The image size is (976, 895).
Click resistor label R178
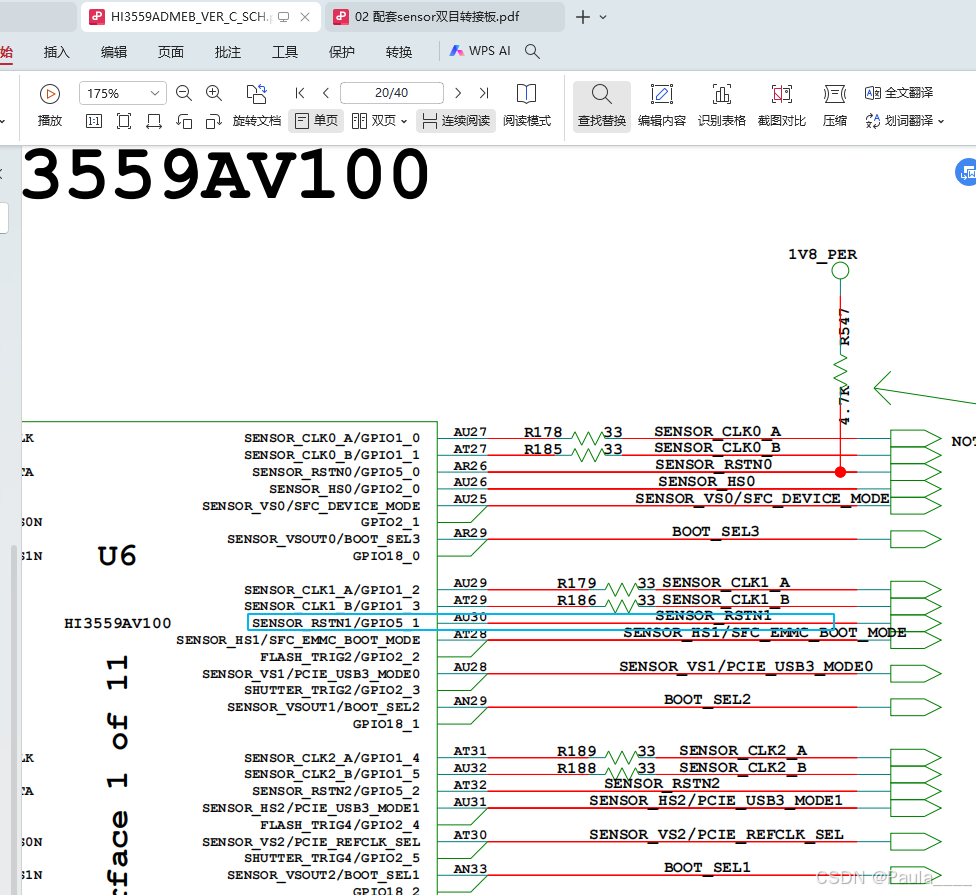543,433
